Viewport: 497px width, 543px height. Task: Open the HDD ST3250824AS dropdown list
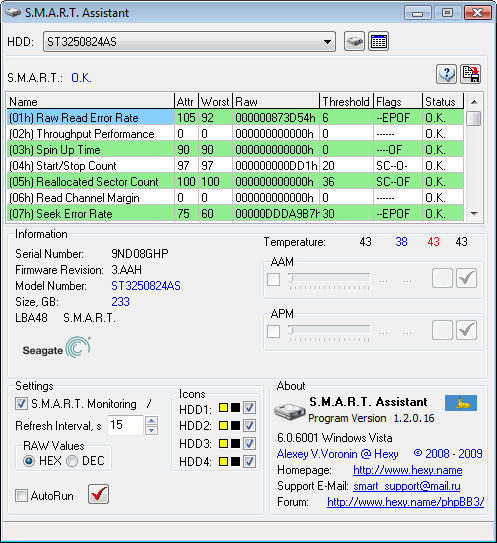coord(189,42)
